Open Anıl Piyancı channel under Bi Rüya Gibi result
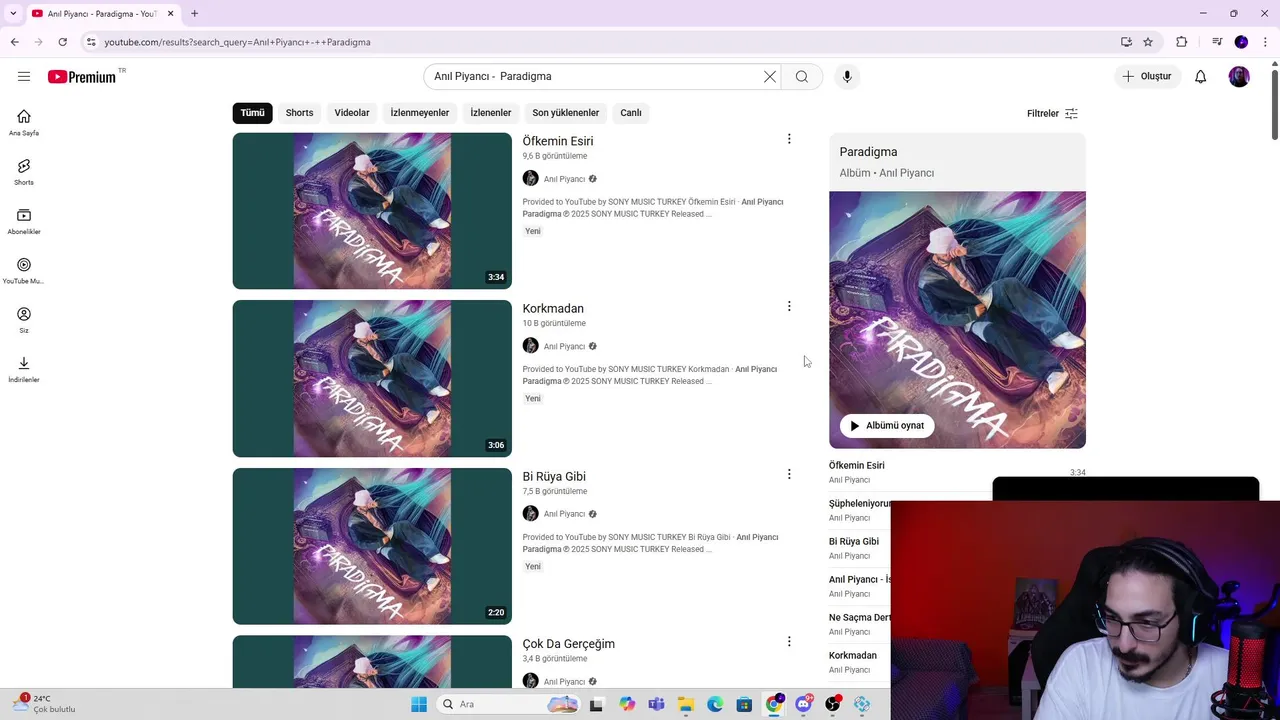 [564, 514]
